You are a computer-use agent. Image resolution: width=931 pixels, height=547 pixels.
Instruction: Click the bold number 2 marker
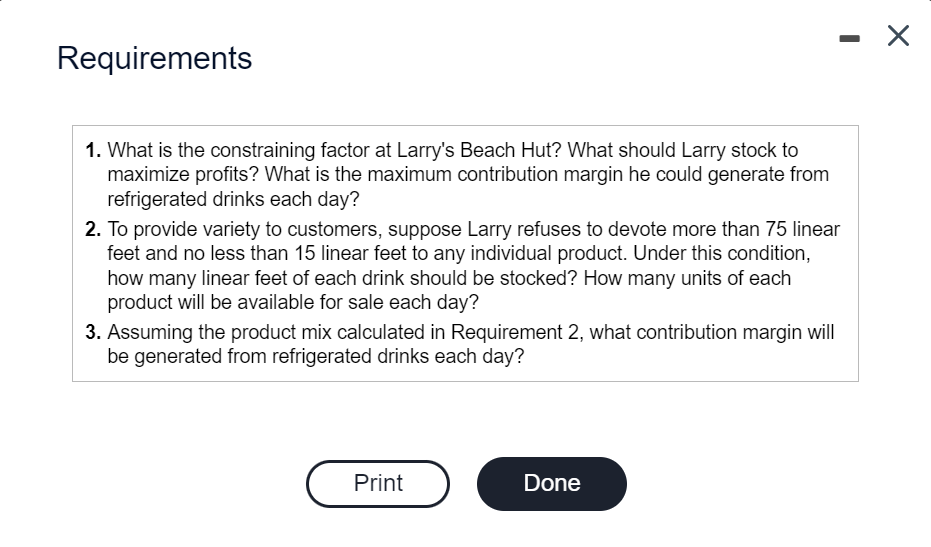pyautogui.click(x=93, y=230)
